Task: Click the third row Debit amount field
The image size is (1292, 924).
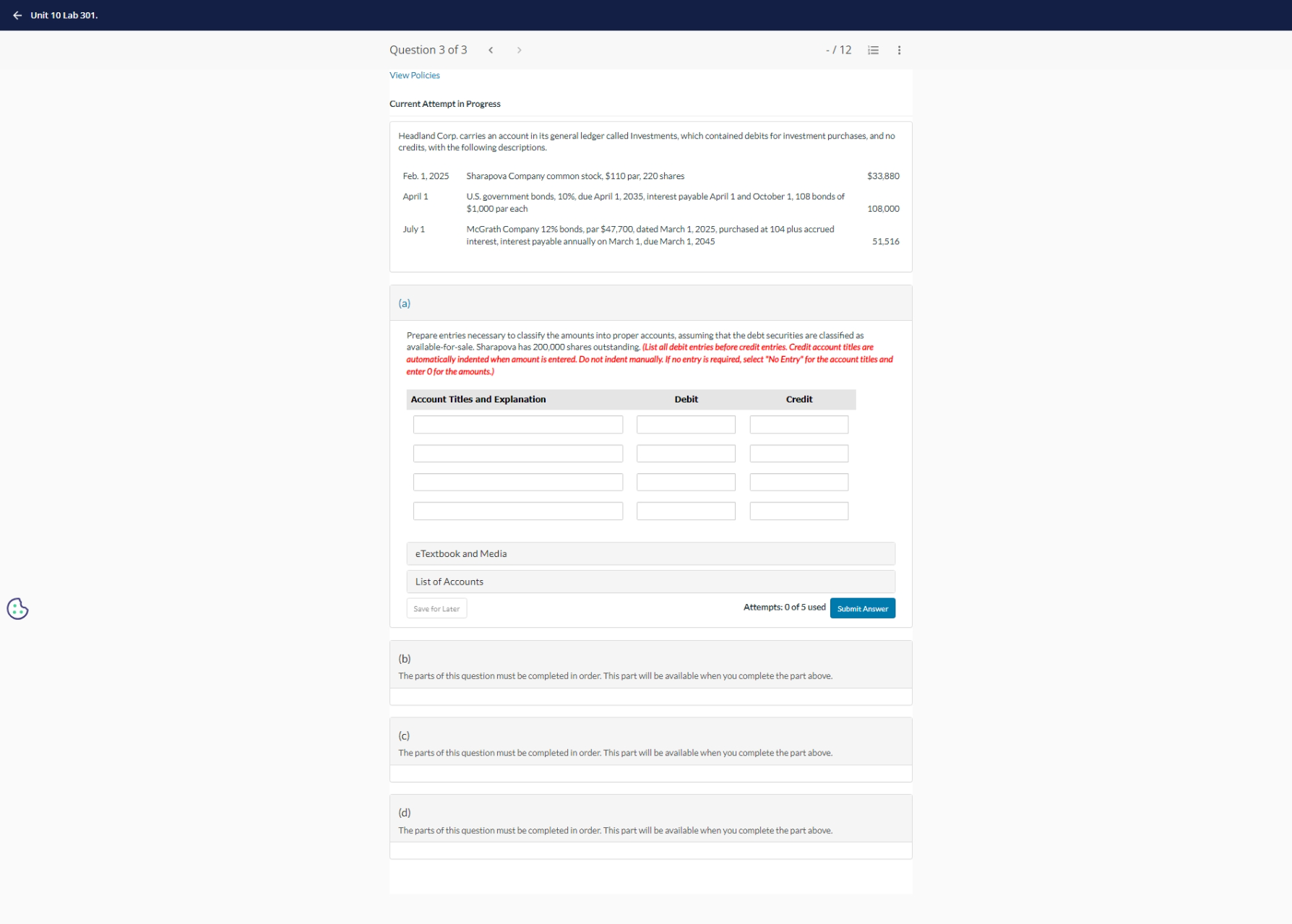Action: click(686, 483)
